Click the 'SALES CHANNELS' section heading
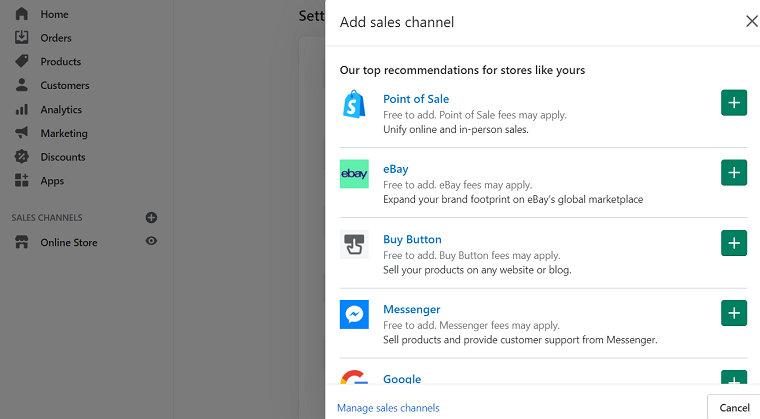 47,218
